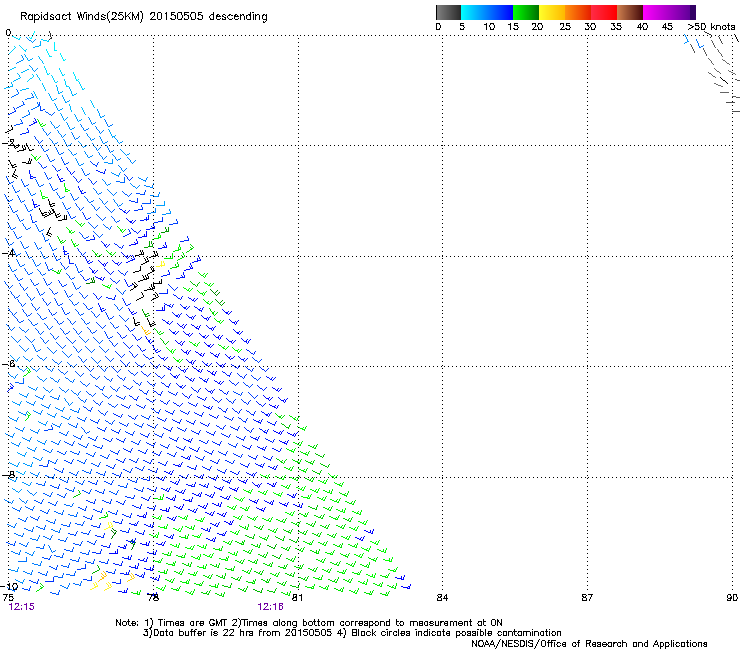Click the green 15-20 knots color band
The width and height of the screenshot is (740, 650).
[x=526, y=12]
